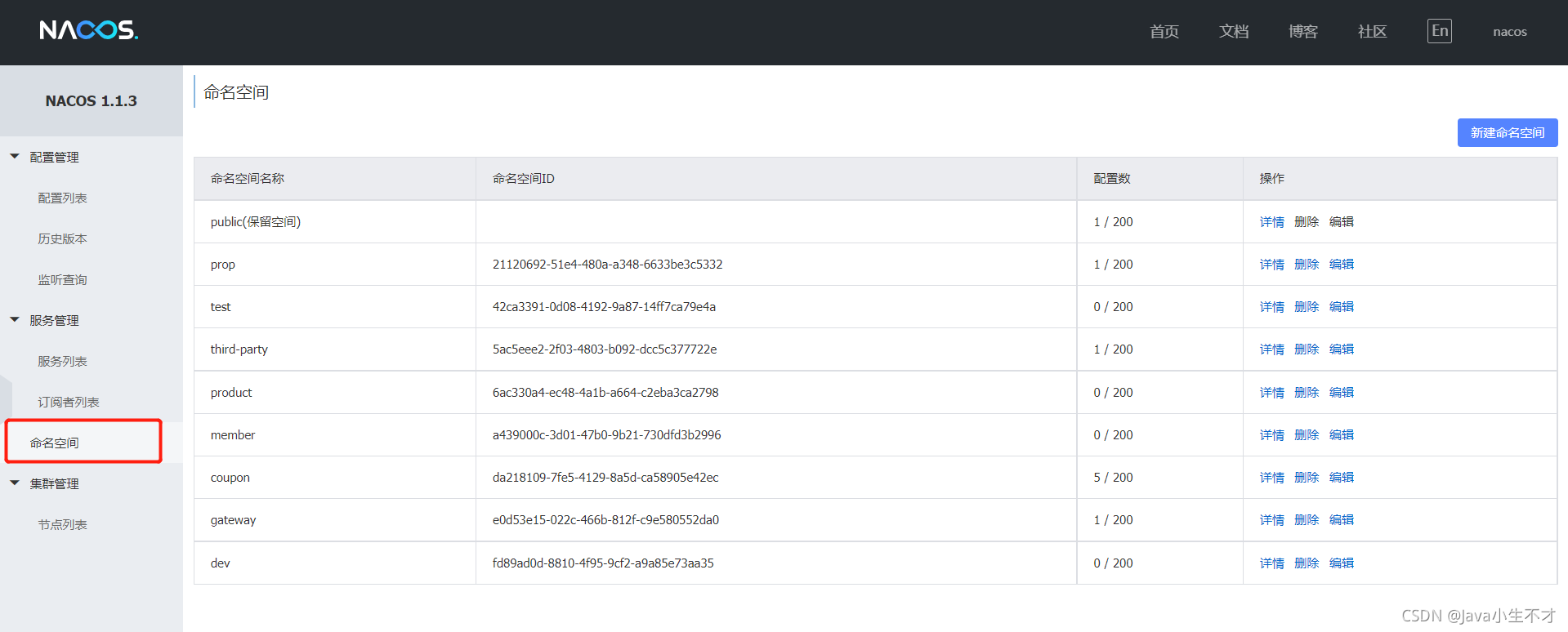This screenshot has width=1568, height=632.
Task: Collapse the 集群管理 section arrow
Action: (x=15, y=483)
